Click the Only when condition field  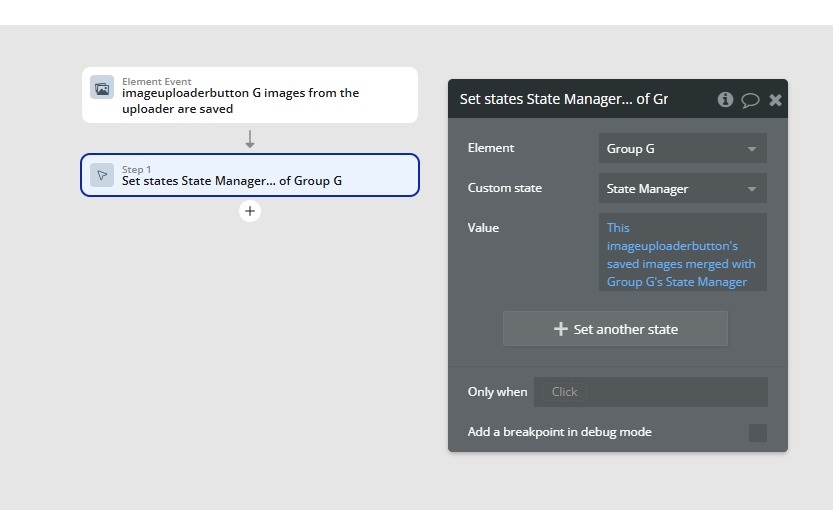click(x=650, y=392)
